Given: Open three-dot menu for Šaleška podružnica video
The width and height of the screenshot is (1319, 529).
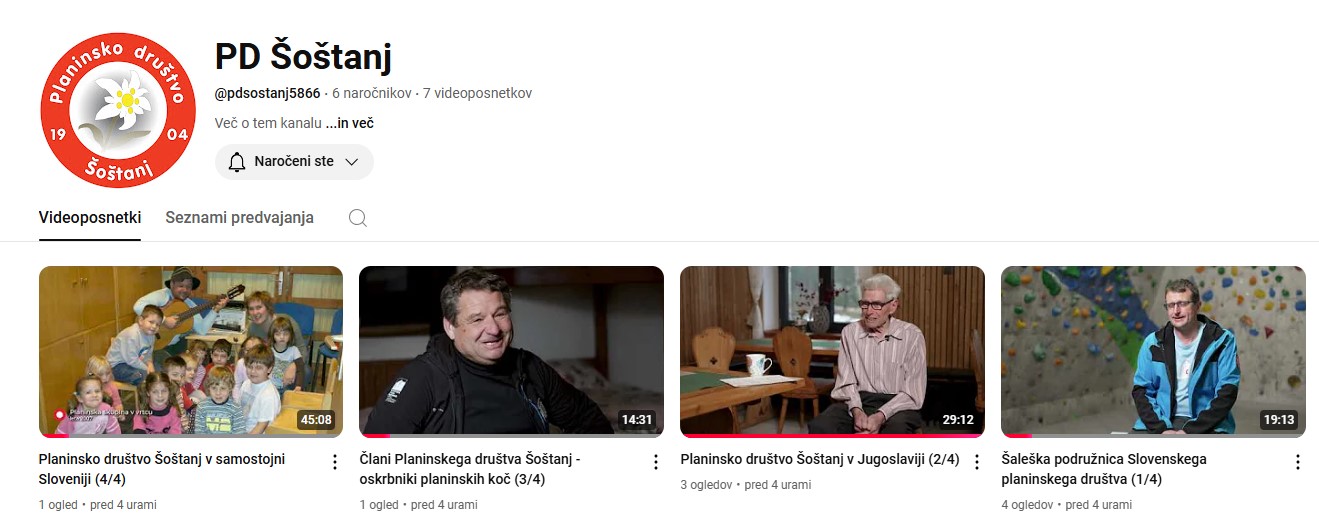Looking at the screenshot, I should coord(1298,462).
